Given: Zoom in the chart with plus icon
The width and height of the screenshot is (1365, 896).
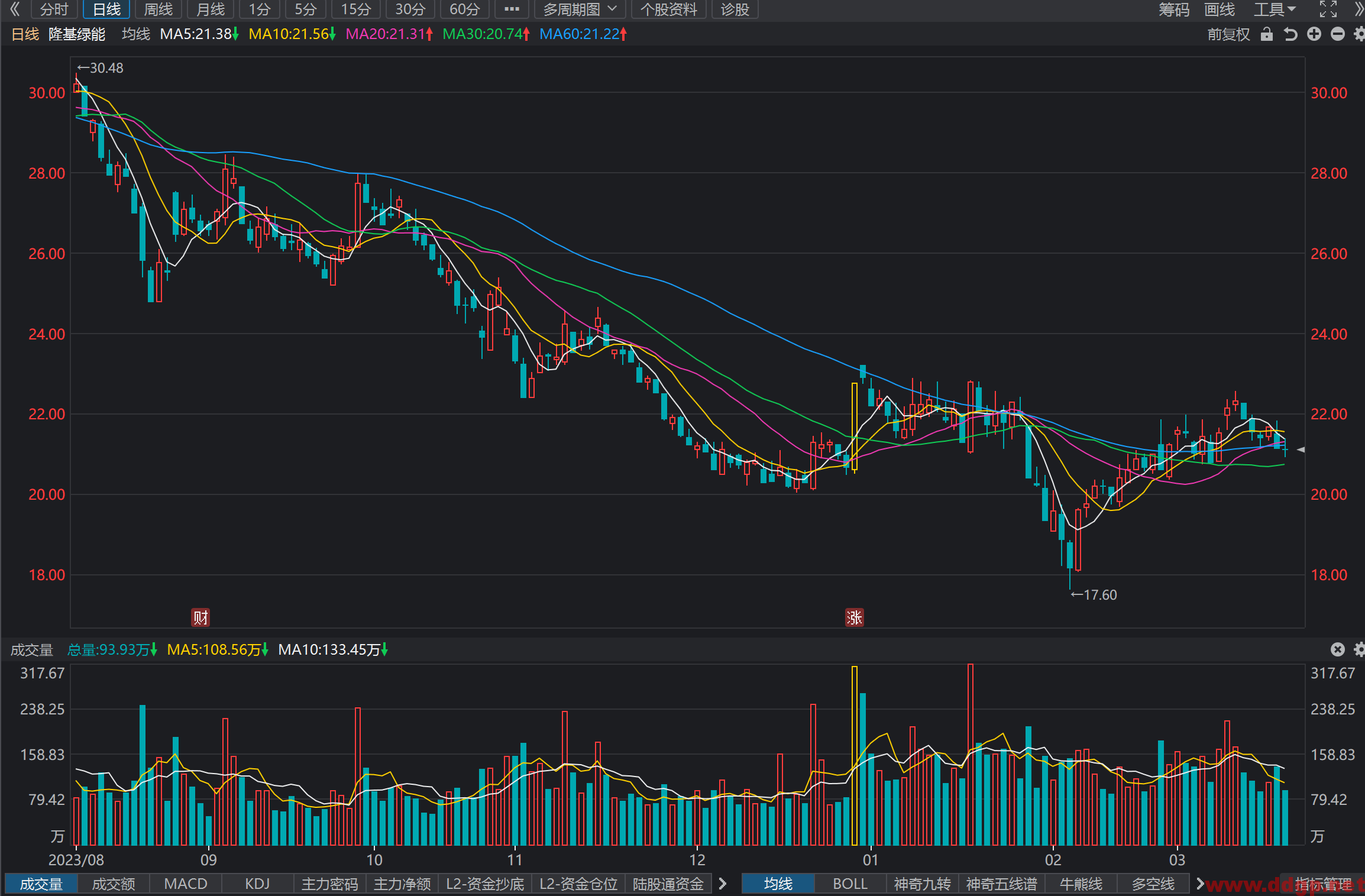Looking at the screenshot, I should click(1314, 34).
